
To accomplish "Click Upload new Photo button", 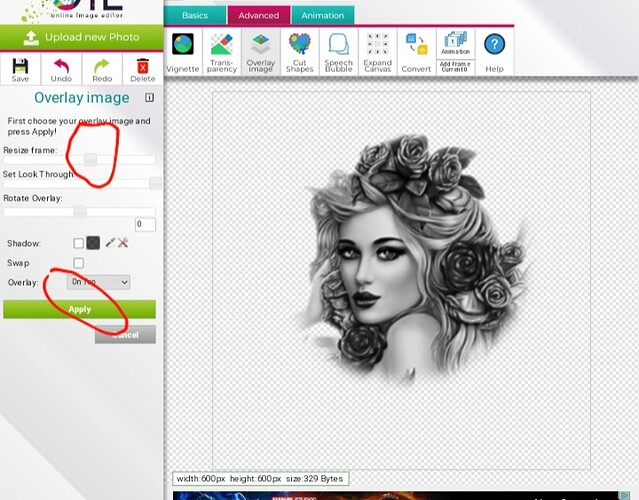I will click(80, 38).
